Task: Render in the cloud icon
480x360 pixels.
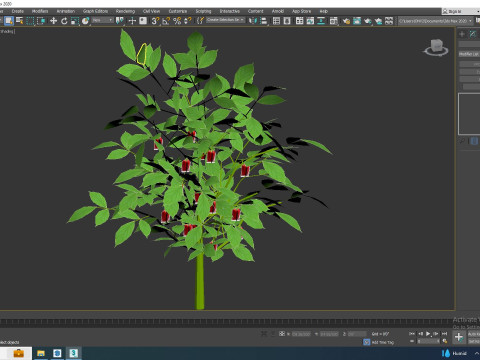Action: pyautogui.click(x=378, y=21)
